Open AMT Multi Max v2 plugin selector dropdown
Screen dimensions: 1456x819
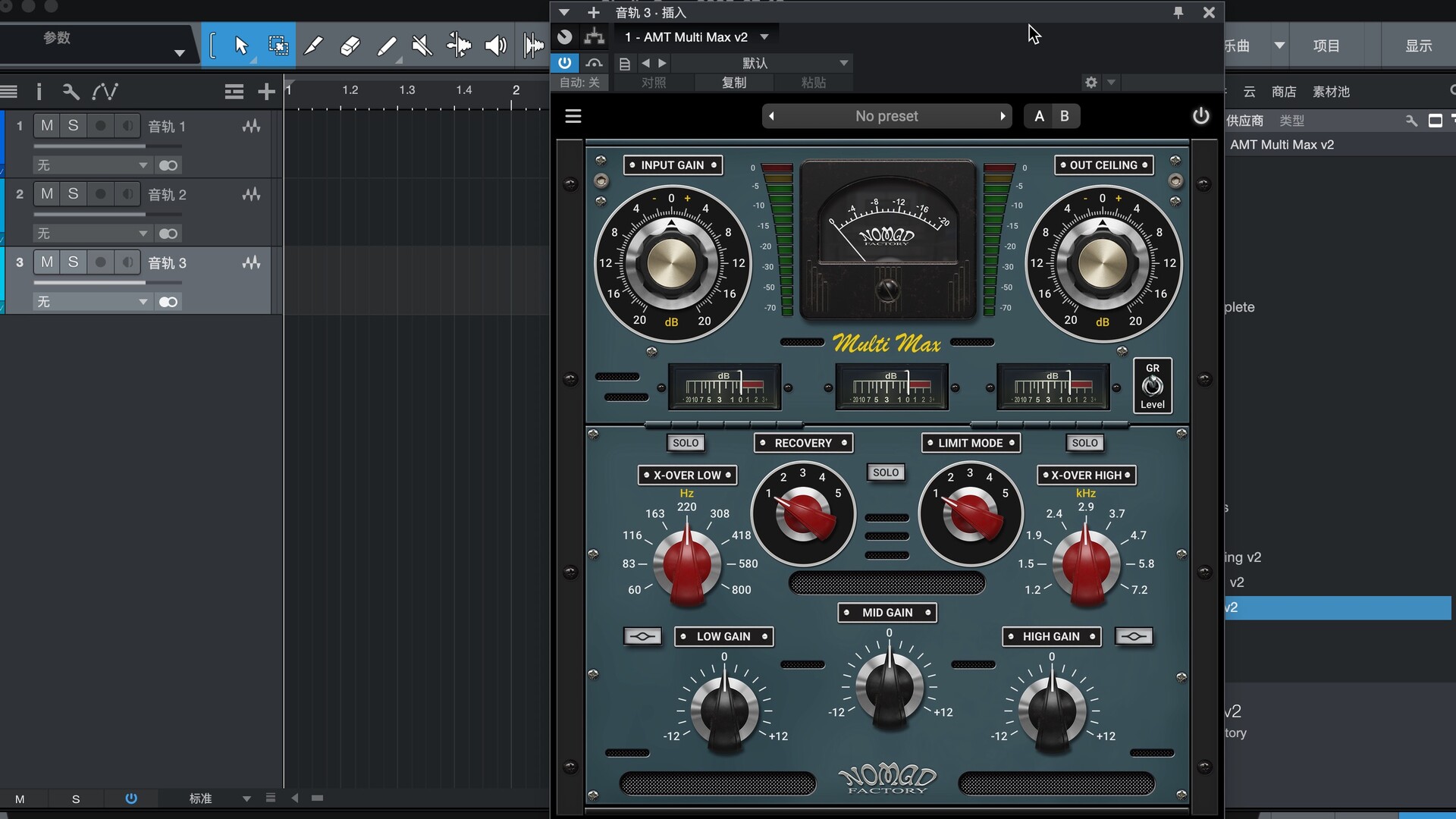[x=764, y=36]
